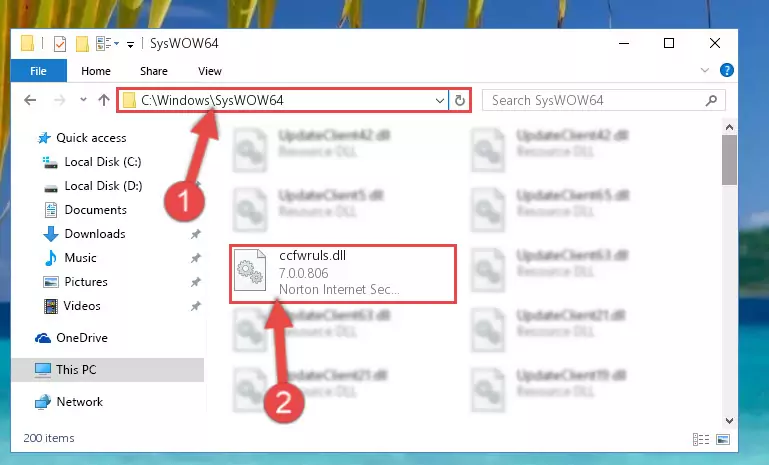The height and width of the screenshot is (465, 769).
Task: Expand the ribbon with the chevron
Action: 705,70
